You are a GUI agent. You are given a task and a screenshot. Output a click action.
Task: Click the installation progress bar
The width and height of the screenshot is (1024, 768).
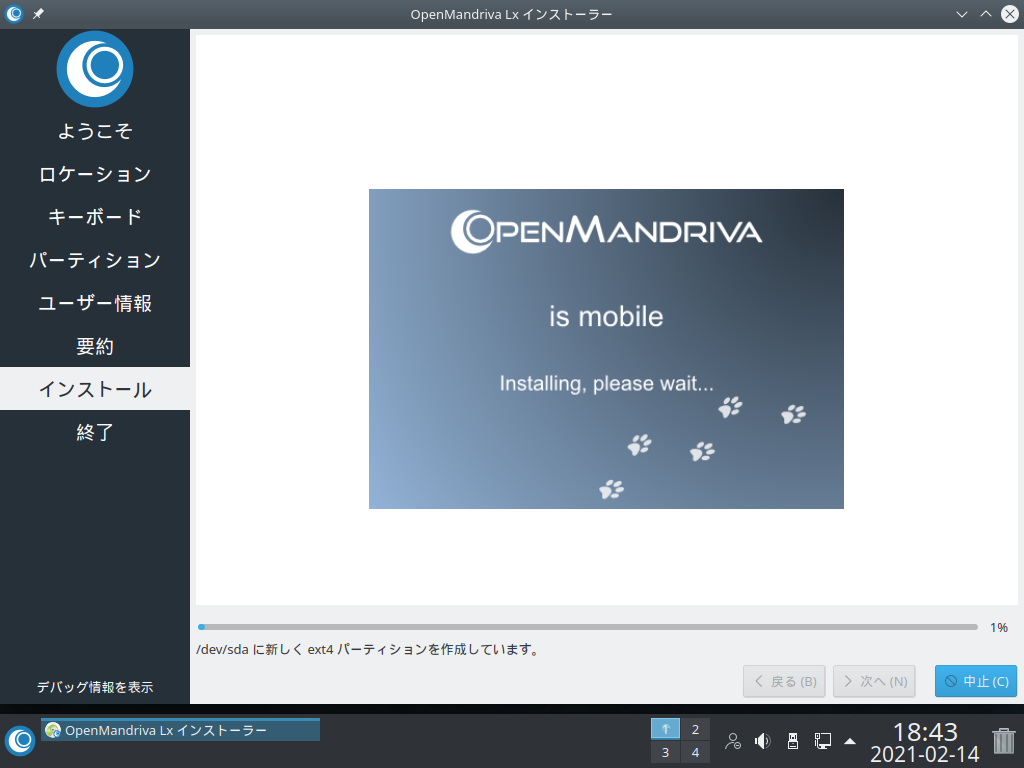588,627
